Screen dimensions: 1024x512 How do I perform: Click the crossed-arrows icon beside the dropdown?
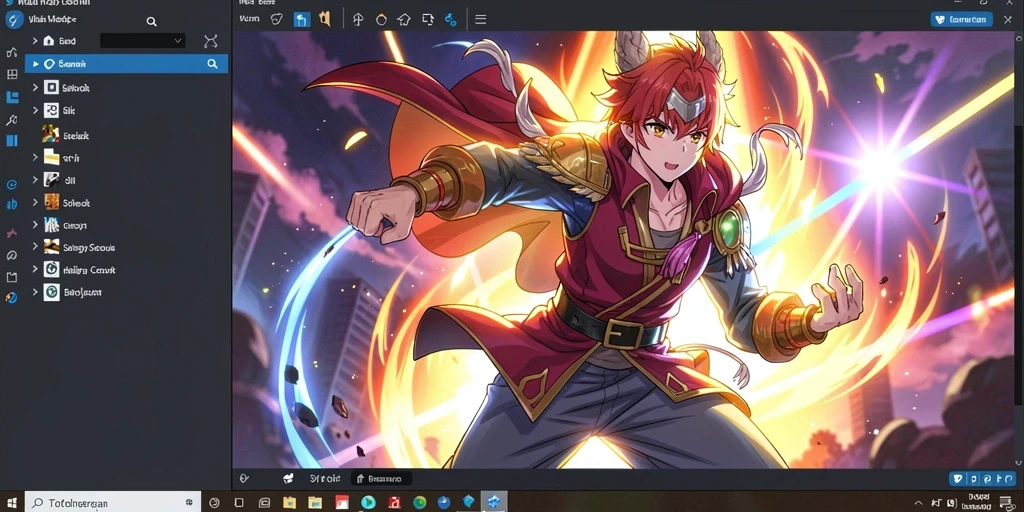point(210,41)
